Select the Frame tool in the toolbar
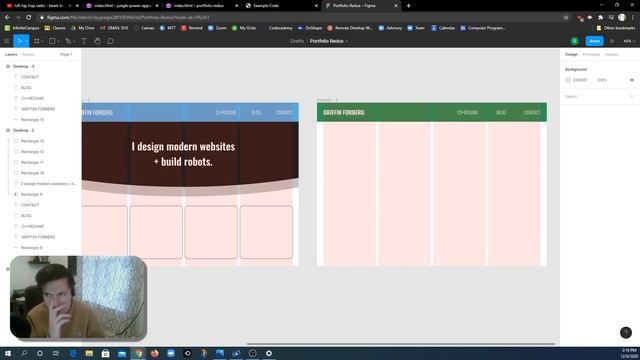Screen dimensions: 640x360 36,41
